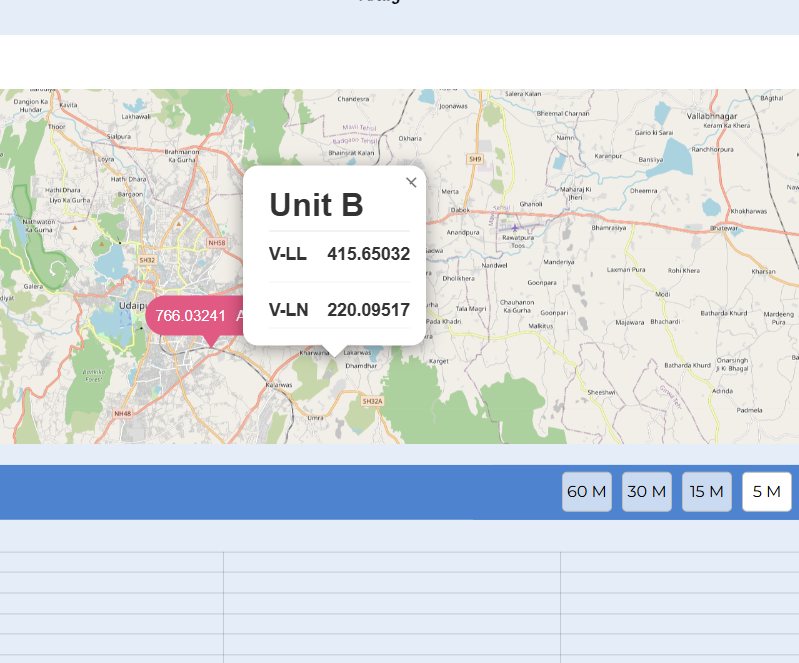Screen dimensions: 799x663
Task: Click the SH32 road shield near Udaipur
Action: [147, 260]
